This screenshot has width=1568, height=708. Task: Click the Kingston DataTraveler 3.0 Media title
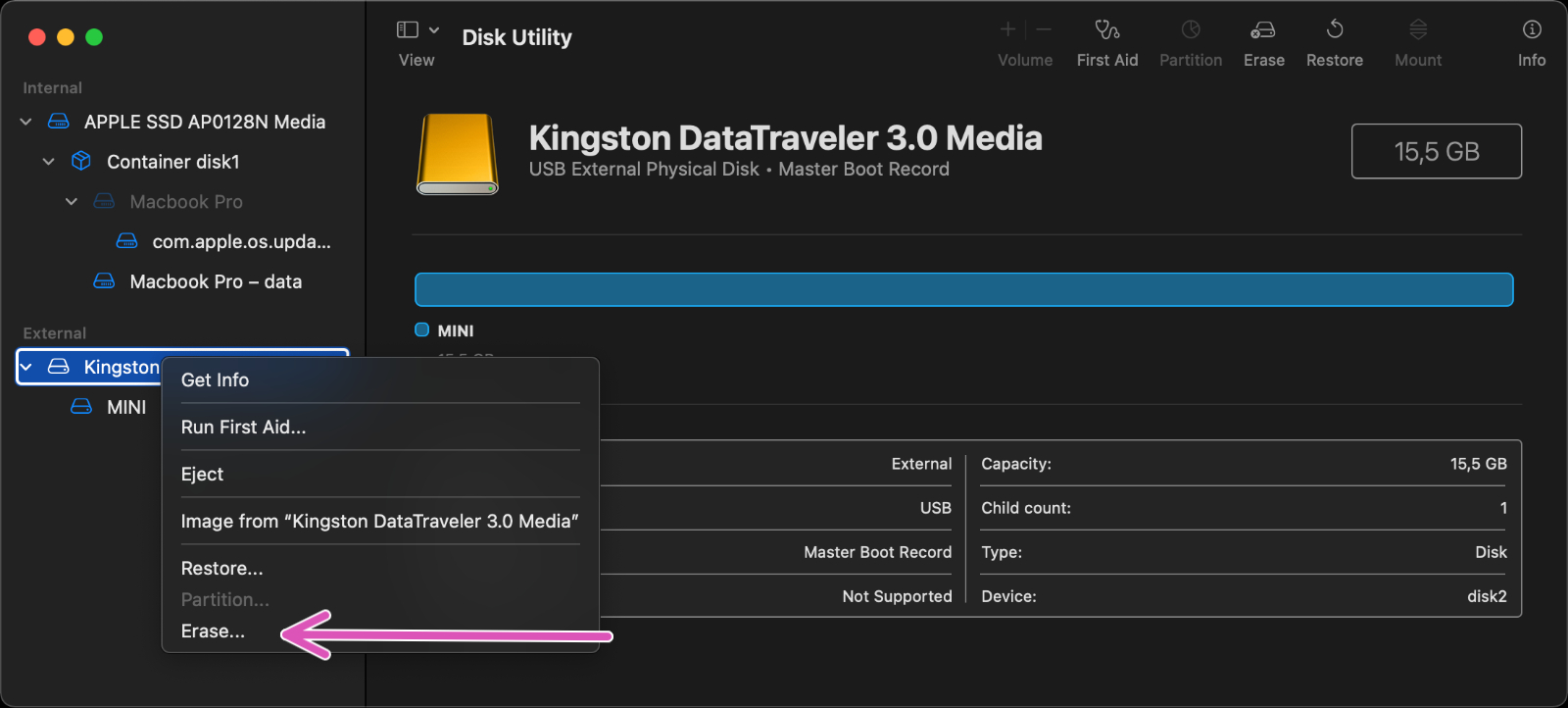coord(785,138)
